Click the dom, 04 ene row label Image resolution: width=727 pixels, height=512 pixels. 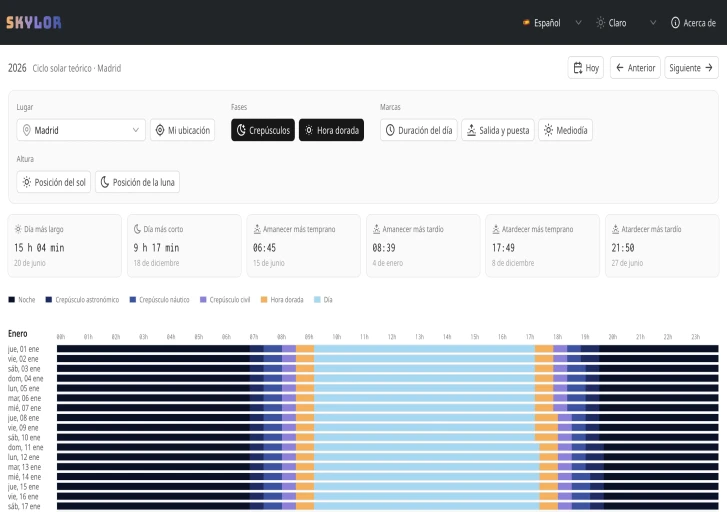(x=26, y=379)
